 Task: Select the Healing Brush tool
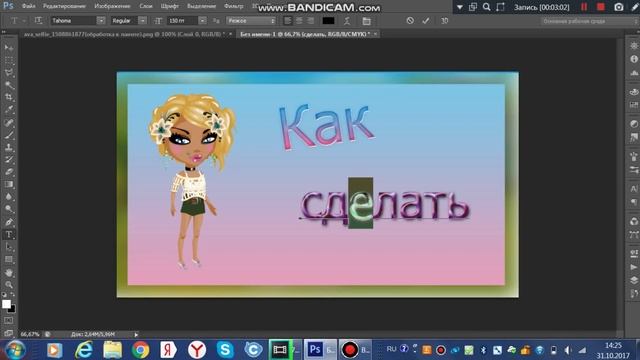[x=9, y=122]
